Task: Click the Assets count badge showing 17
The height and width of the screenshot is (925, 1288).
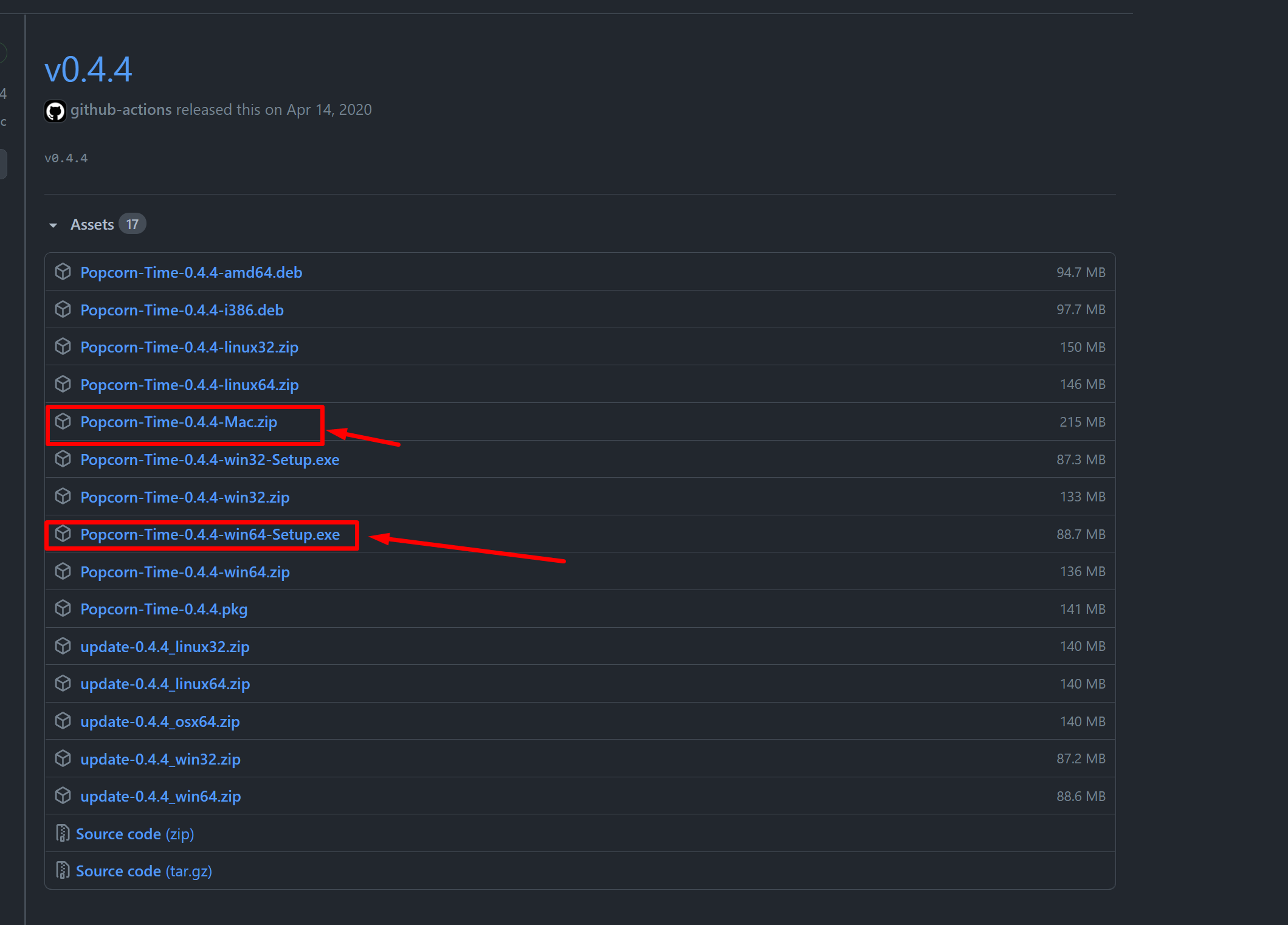Action: (x=132, y=224)
